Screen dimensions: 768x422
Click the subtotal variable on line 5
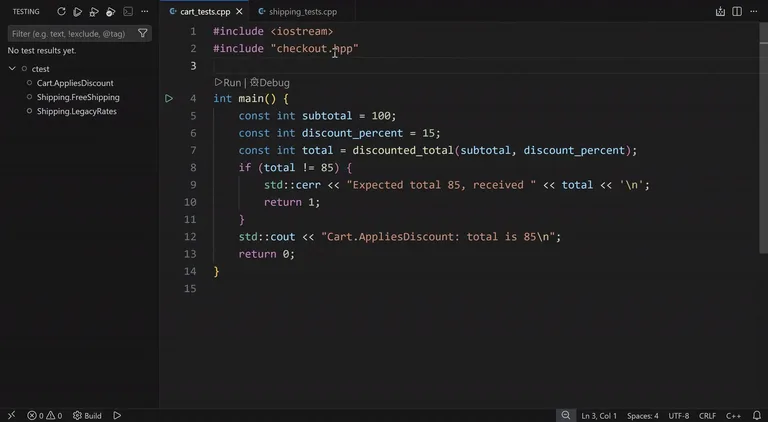tap(327, 116)
